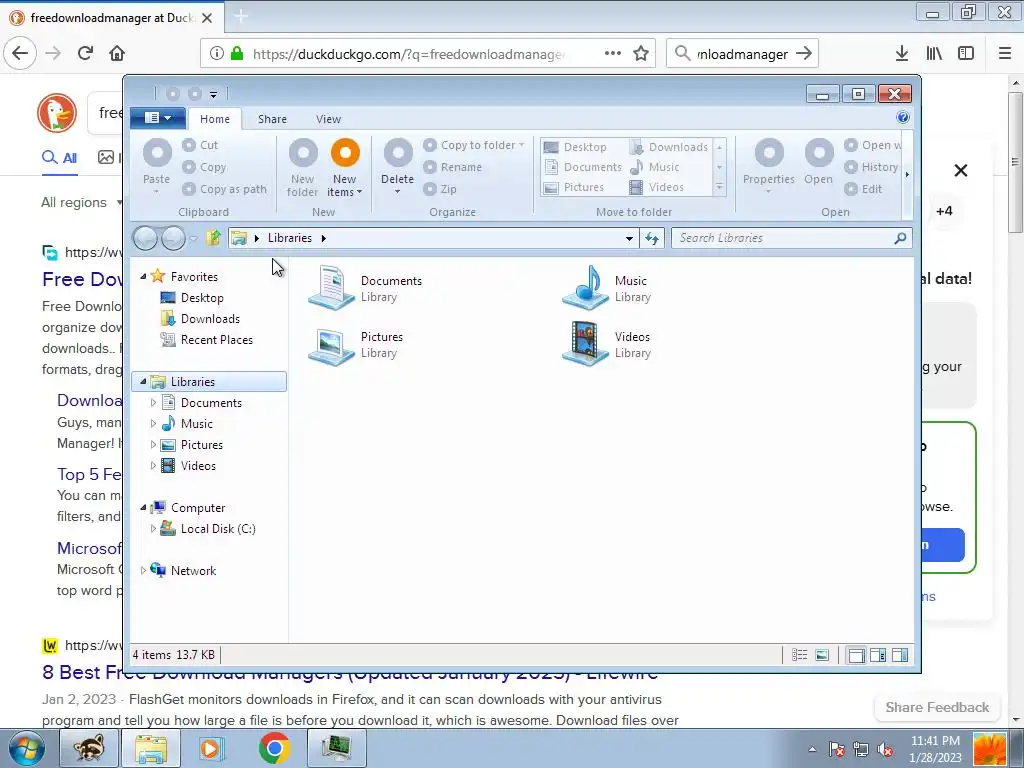This screenshot has height=768, width=1024.
Task: Refresh the Libraries location
Action: (652, 238)
